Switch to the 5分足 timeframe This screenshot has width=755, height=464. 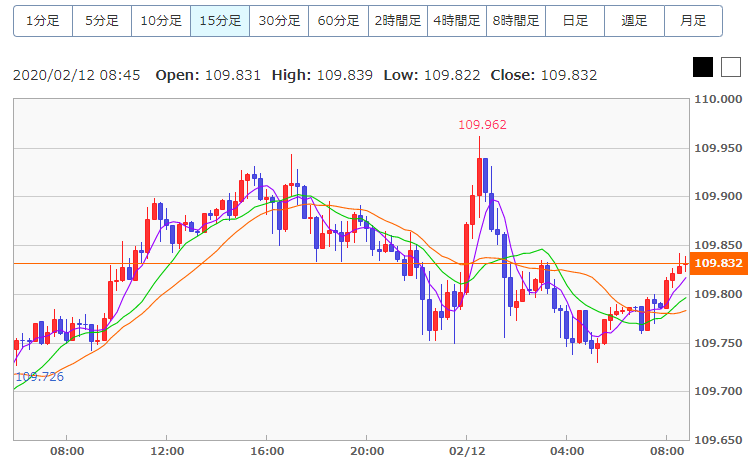[x=102, y=21]
